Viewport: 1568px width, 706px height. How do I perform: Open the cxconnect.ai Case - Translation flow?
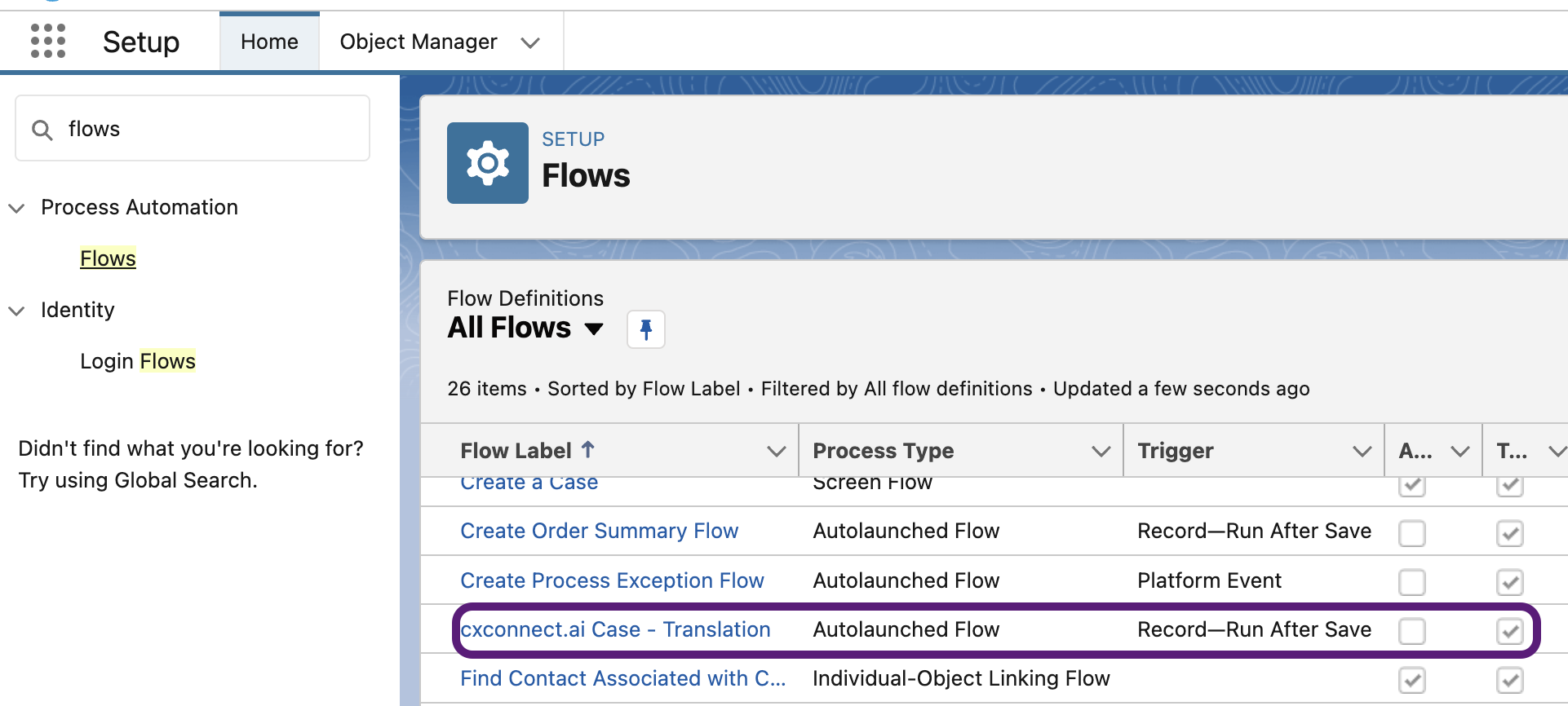pyautogui.click(x=615, y=629)
